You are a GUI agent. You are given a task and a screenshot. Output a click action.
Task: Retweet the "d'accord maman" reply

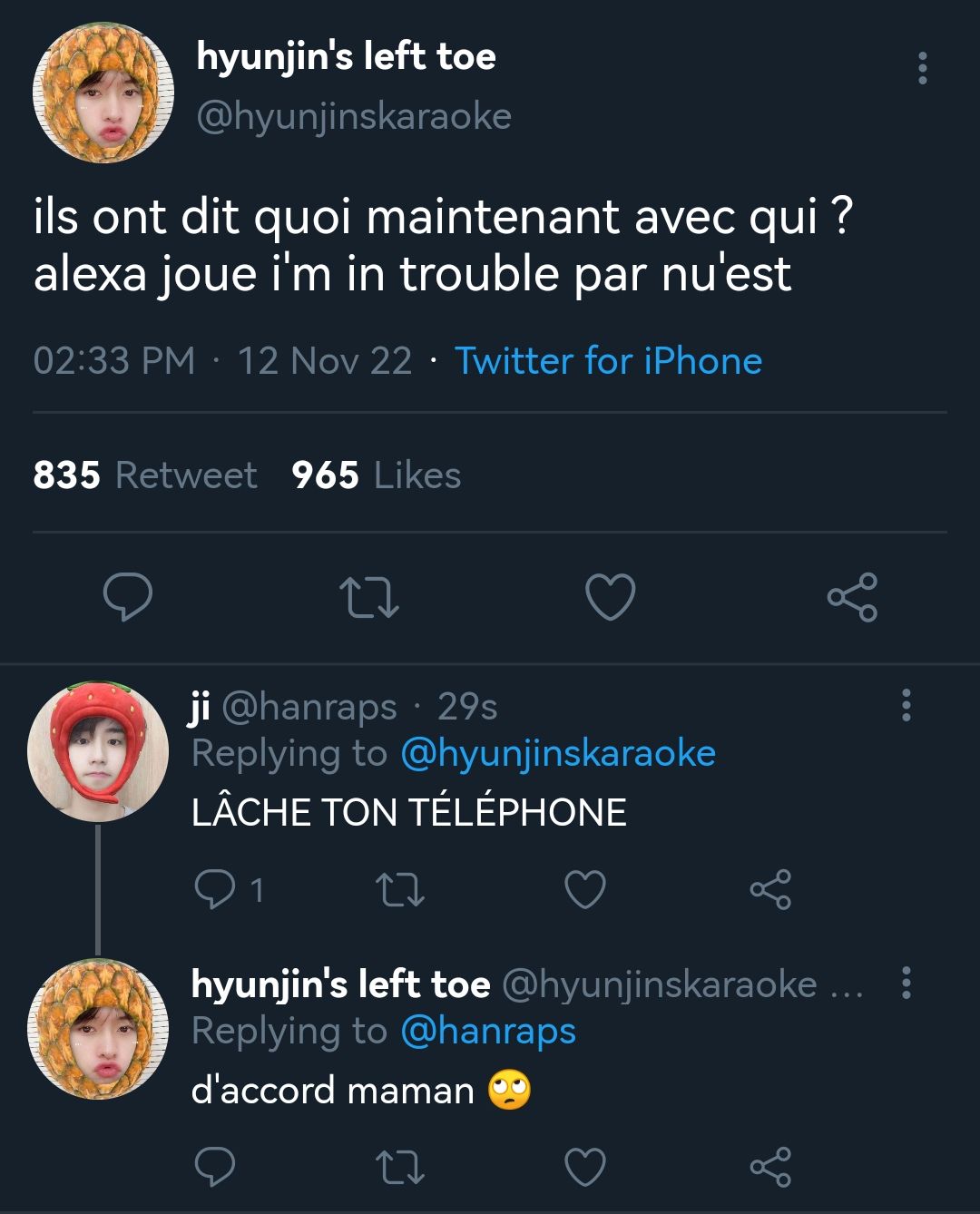(400, 1168)
